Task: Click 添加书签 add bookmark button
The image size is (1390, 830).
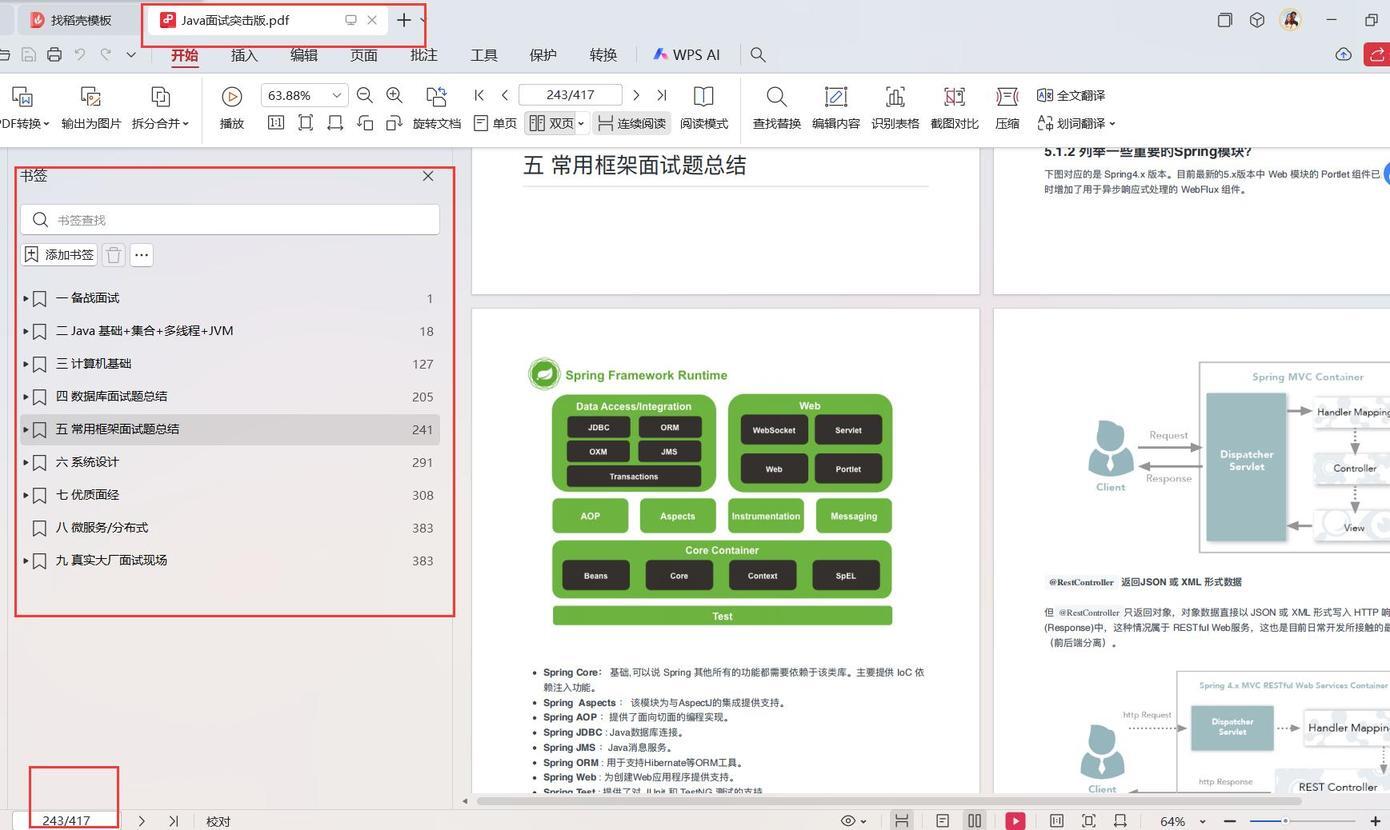Action: (x=59, y=255)
